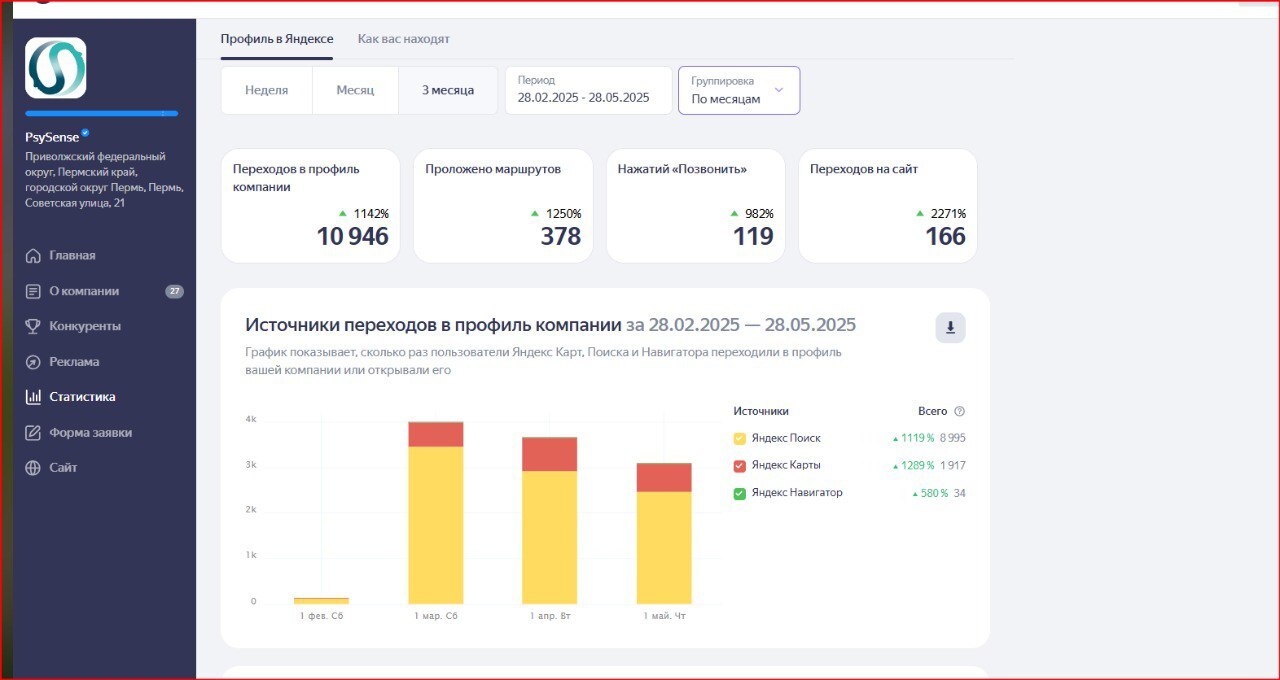Click the blue profile completion progress bar

tap(102, 114)
